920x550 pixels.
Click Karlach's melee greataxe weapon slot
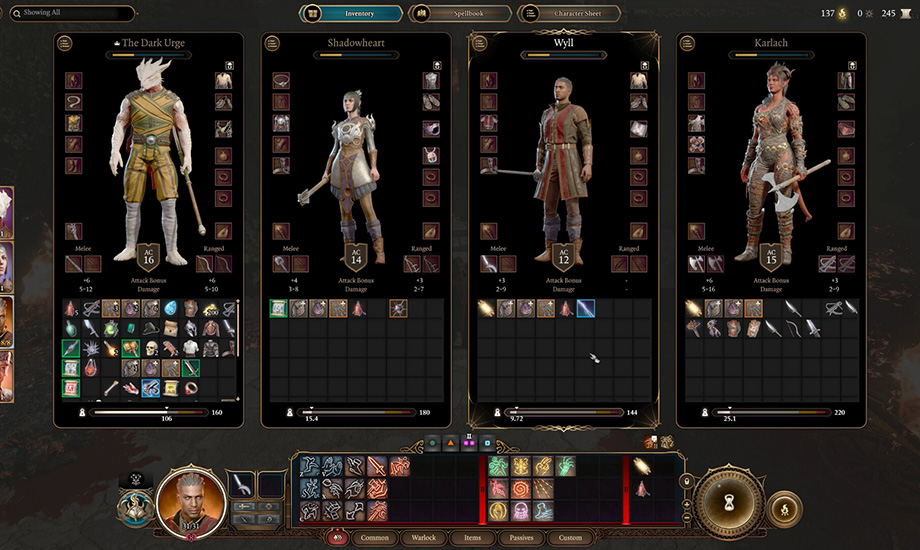click(x=696, y=264)
